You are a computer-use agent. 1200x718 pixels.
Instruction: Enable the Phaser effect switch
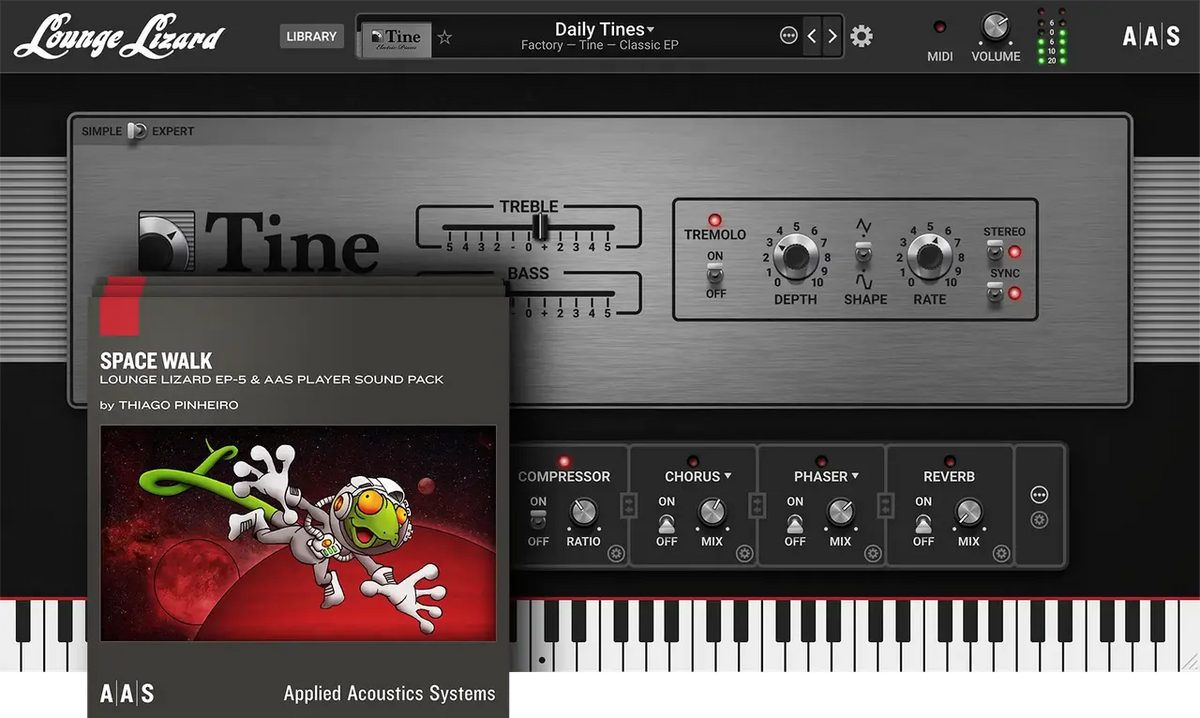795,522
